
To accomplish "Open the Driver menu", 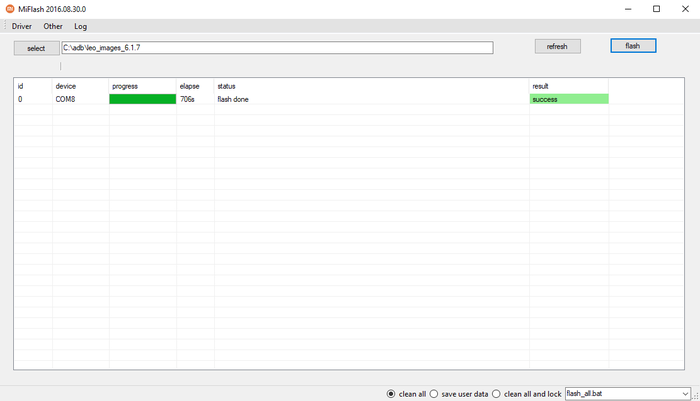I will 22,26.
